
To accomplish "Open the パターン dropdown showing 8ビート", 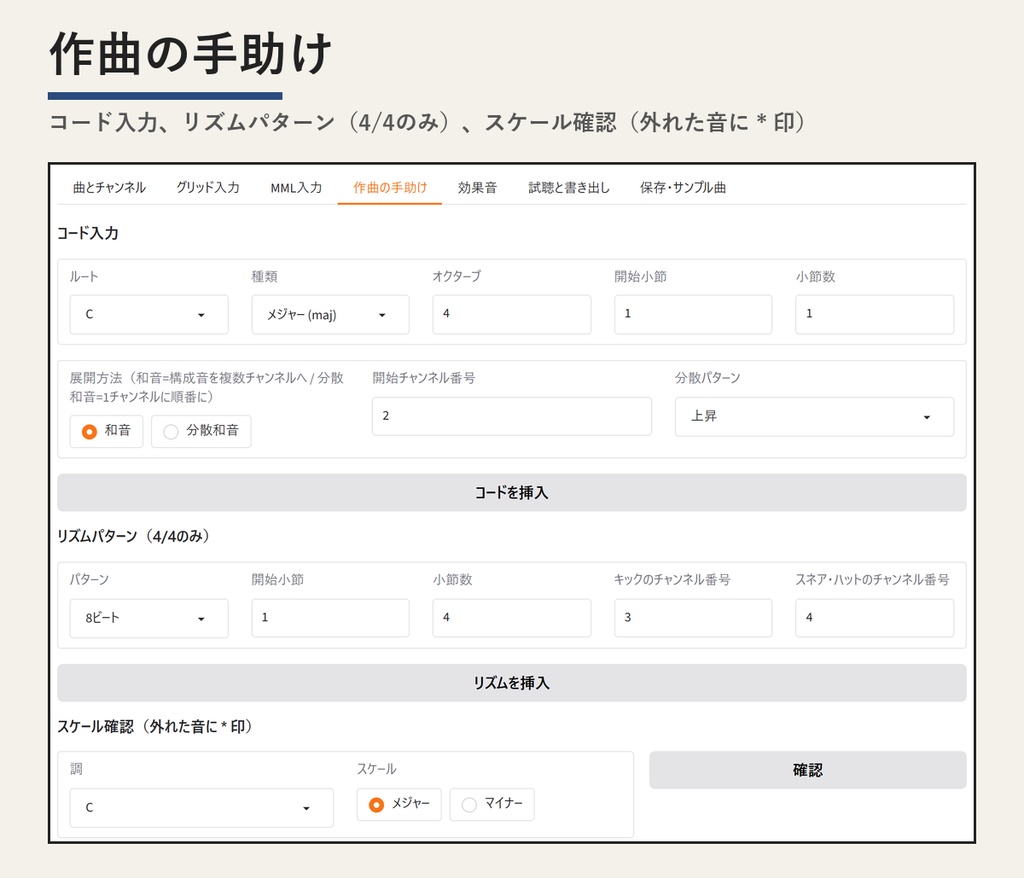I will tap(149, 618).
